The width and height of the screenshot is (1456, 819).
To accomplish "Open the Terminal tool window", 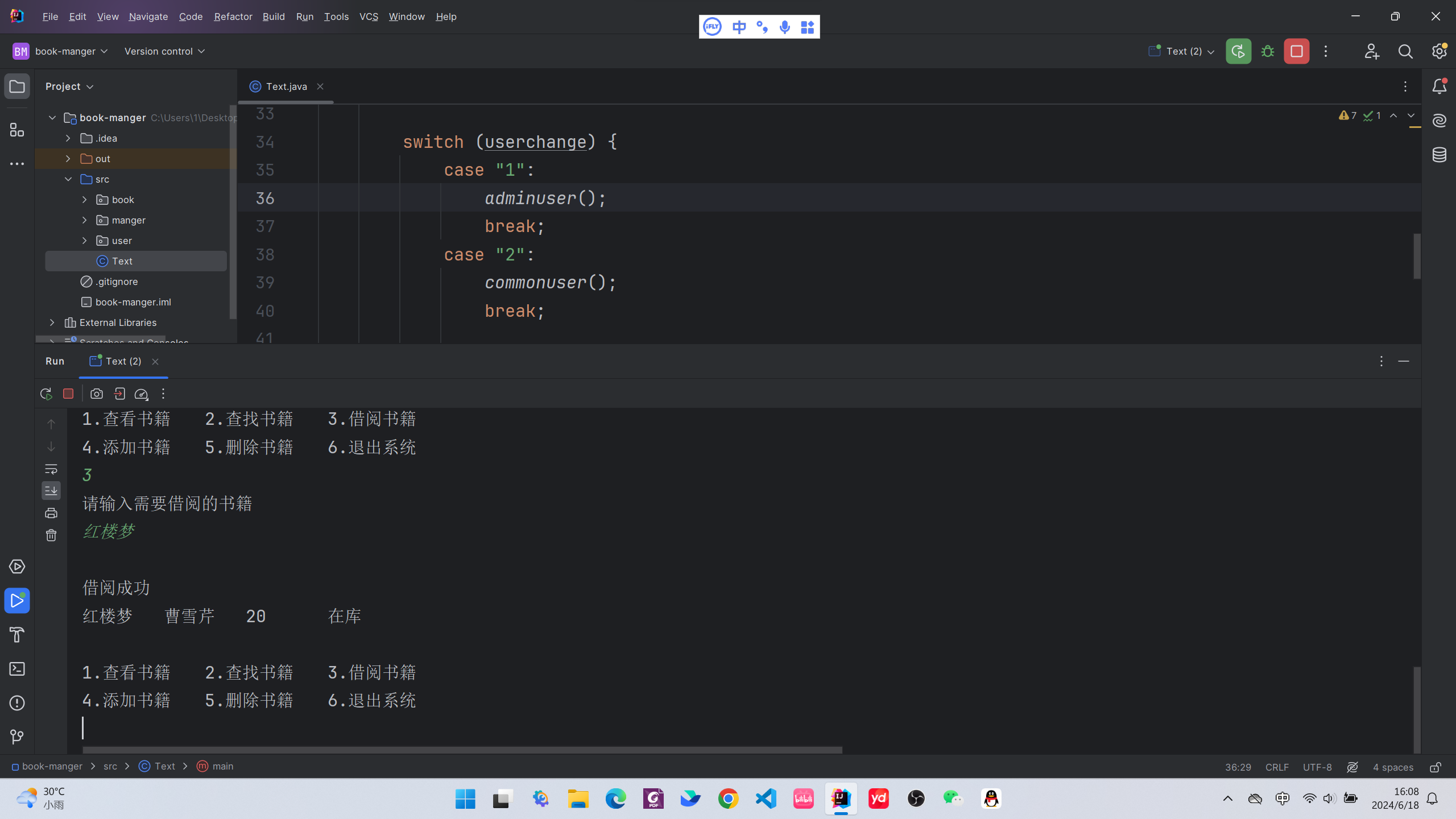I will click(17, 669).
